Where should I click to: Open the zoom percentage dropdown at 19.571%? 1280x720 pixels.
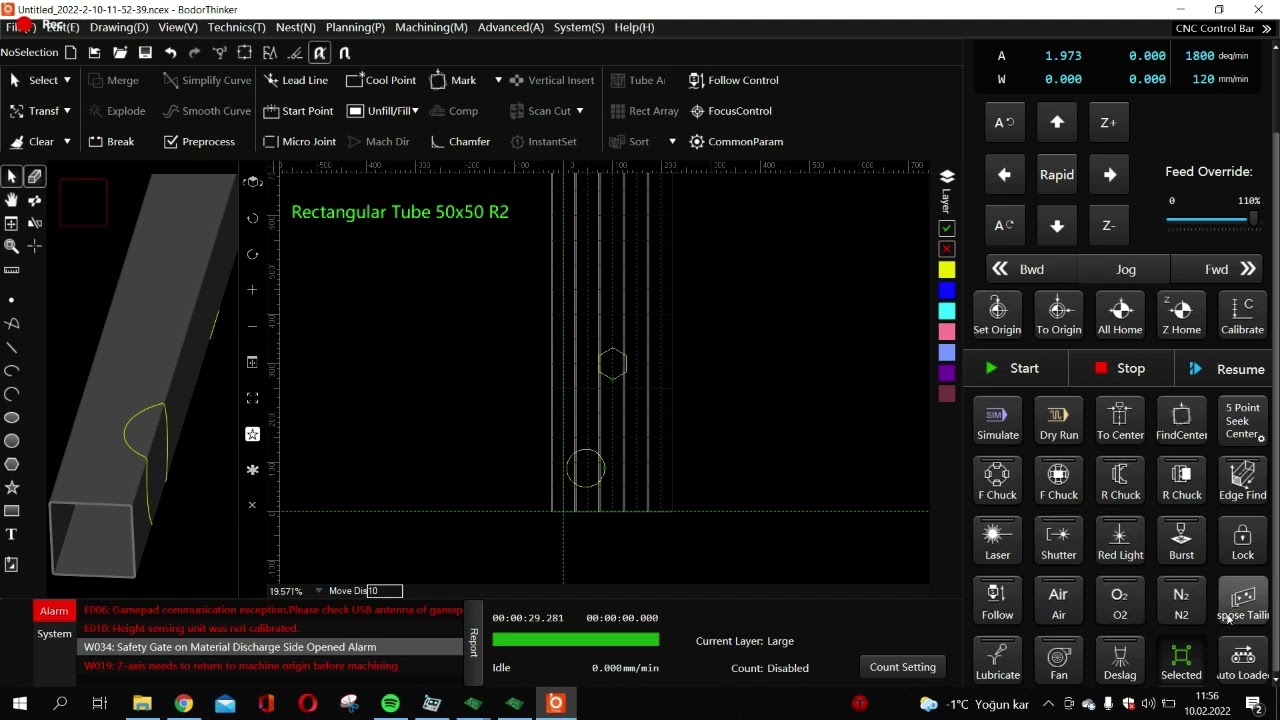point(319,591)
